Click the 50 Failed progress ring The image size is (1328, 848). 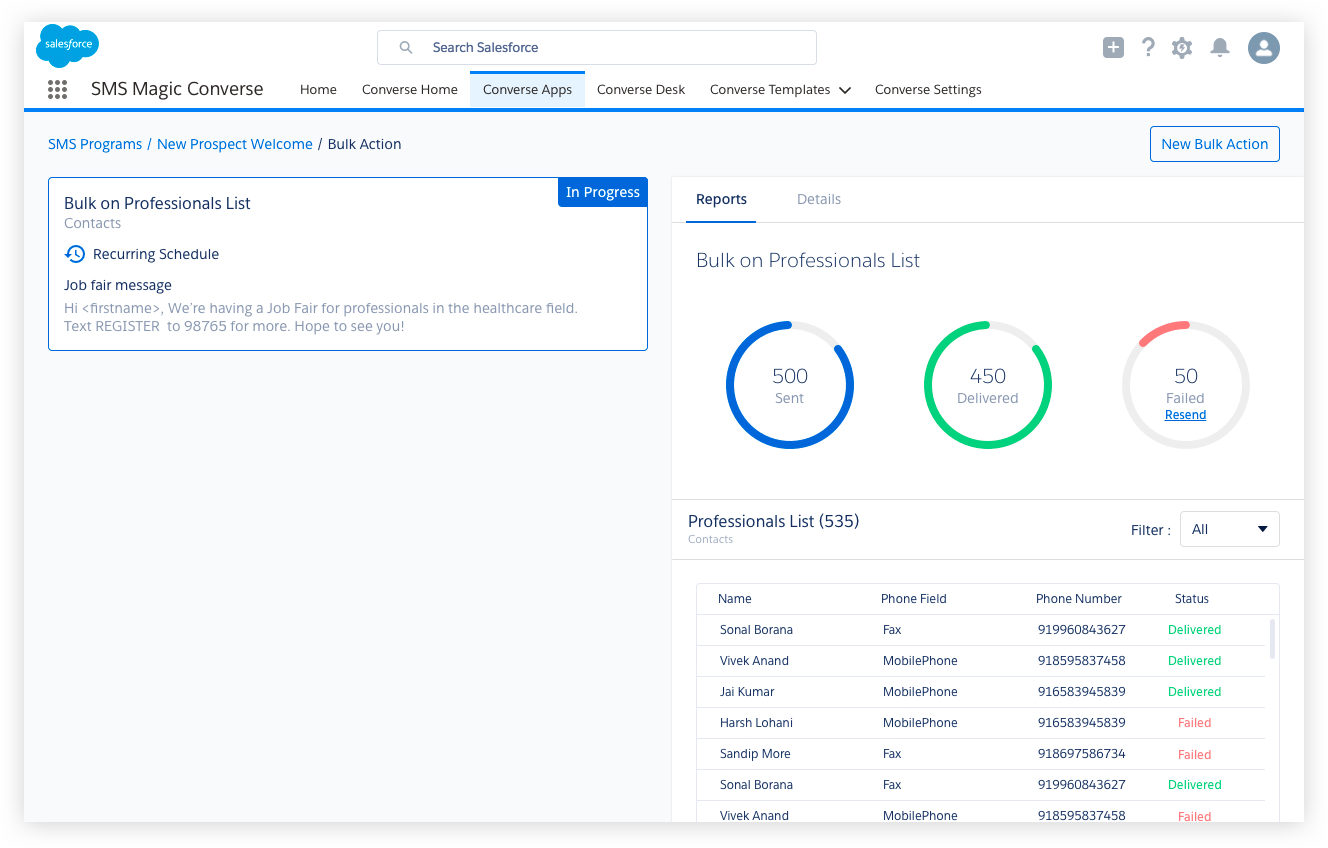(x=1186, y=385)
